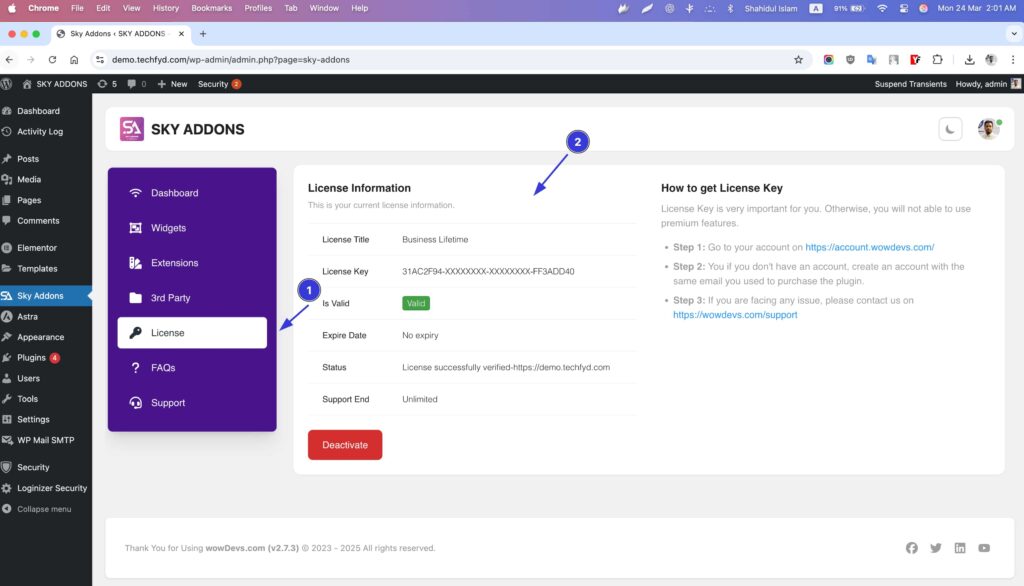This screenshot has height=586, width=1024.
Task: Open the FAQs section
Action: [x=192, y=368]
